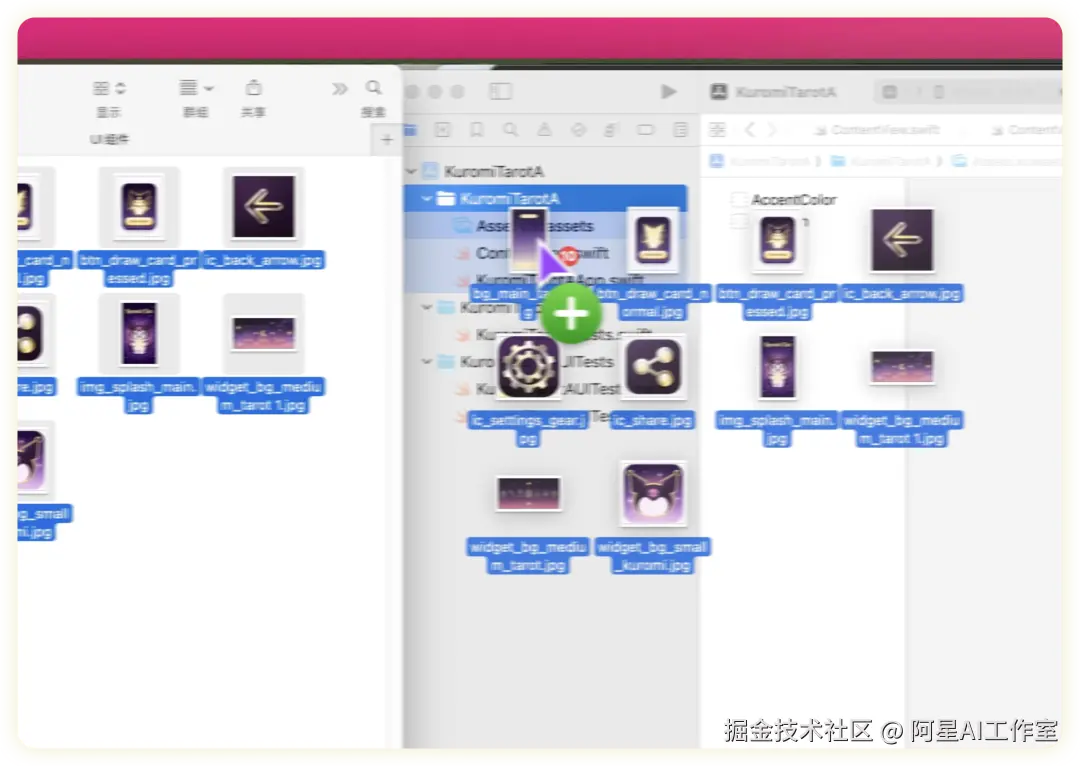Select highlighted KuromiTarotA folder row
Screen dimensions: 1080x766
pyautogui.click(x=546, y=199)
